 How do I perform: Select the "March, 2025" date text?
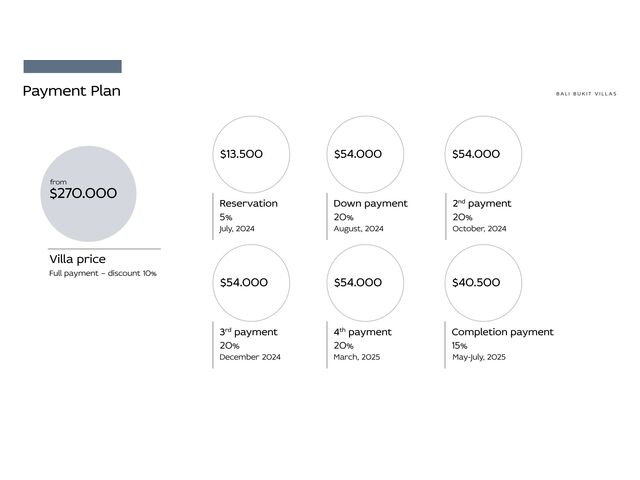pos(356,357)
